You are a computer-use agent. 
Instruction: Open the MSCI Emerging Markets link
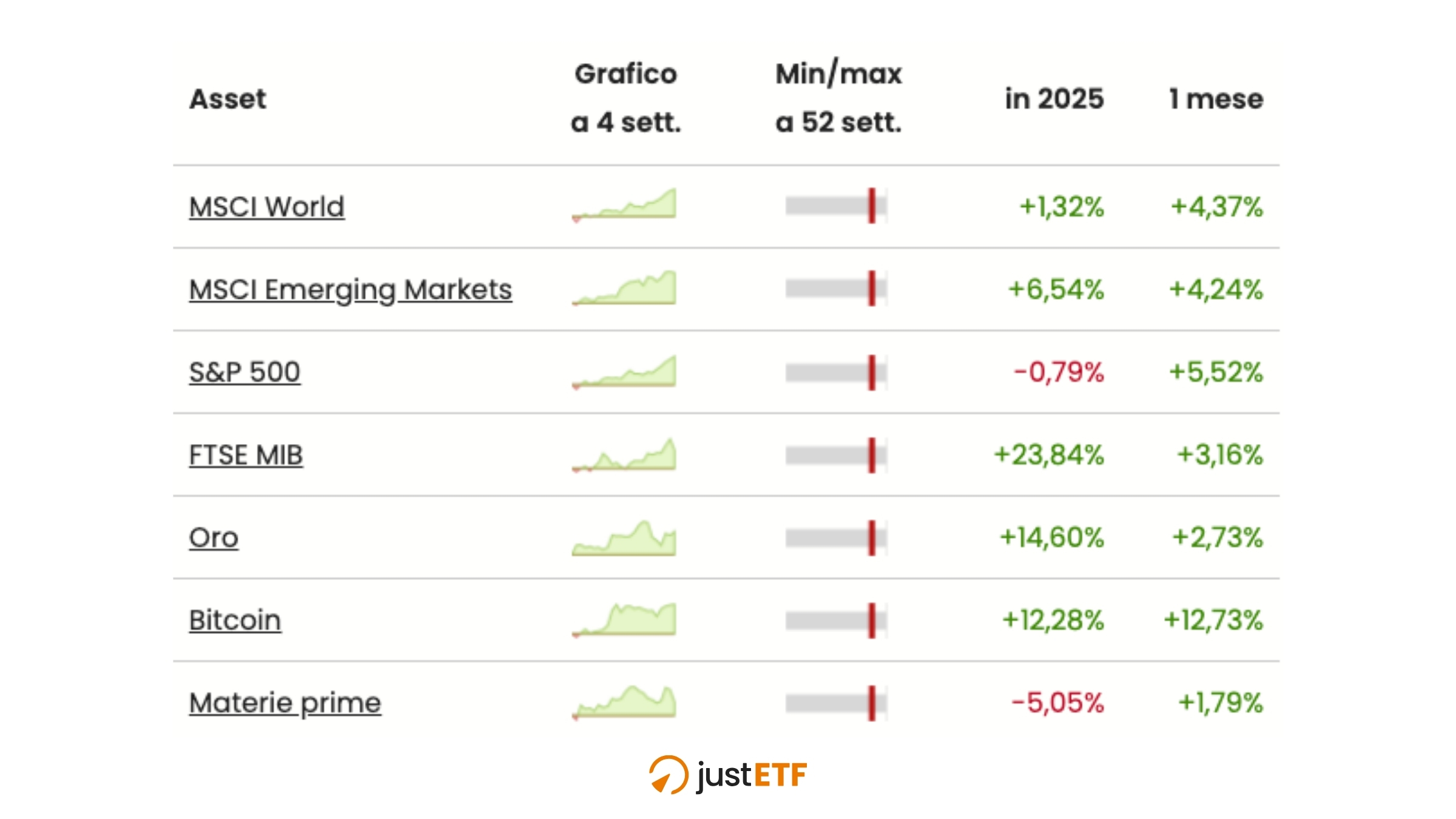tap(350, 289)
